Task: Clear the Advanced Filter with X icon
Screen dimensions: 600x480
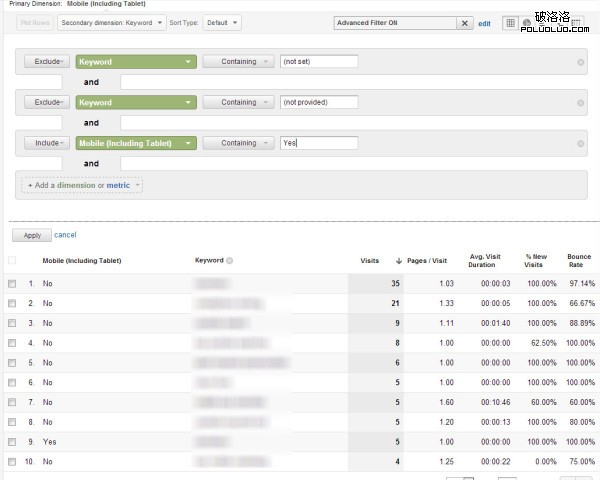Action: coord(466,22)
